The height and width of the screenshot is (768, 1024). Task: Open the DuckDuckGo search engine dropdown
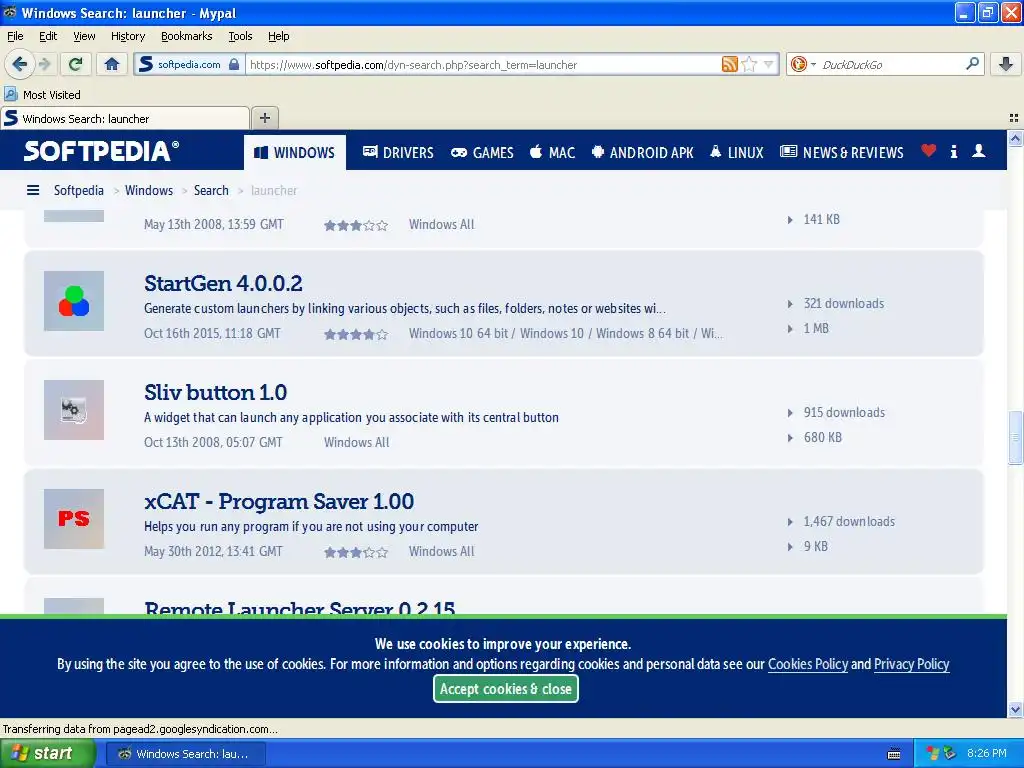803,64
